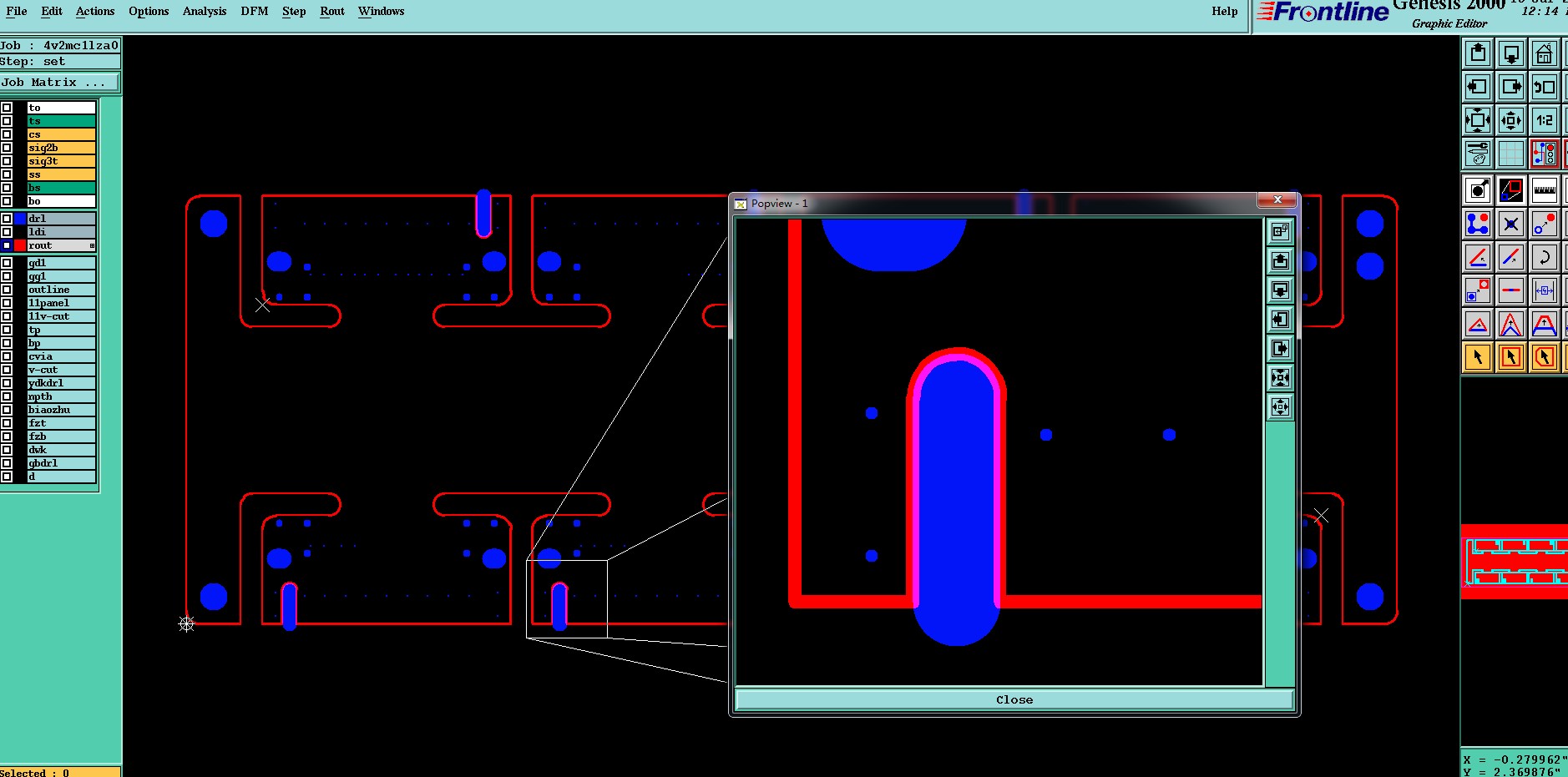1568x777 pixels.
Task: Click the pan left icon in main toolbar
Action: pos(1478,87)
